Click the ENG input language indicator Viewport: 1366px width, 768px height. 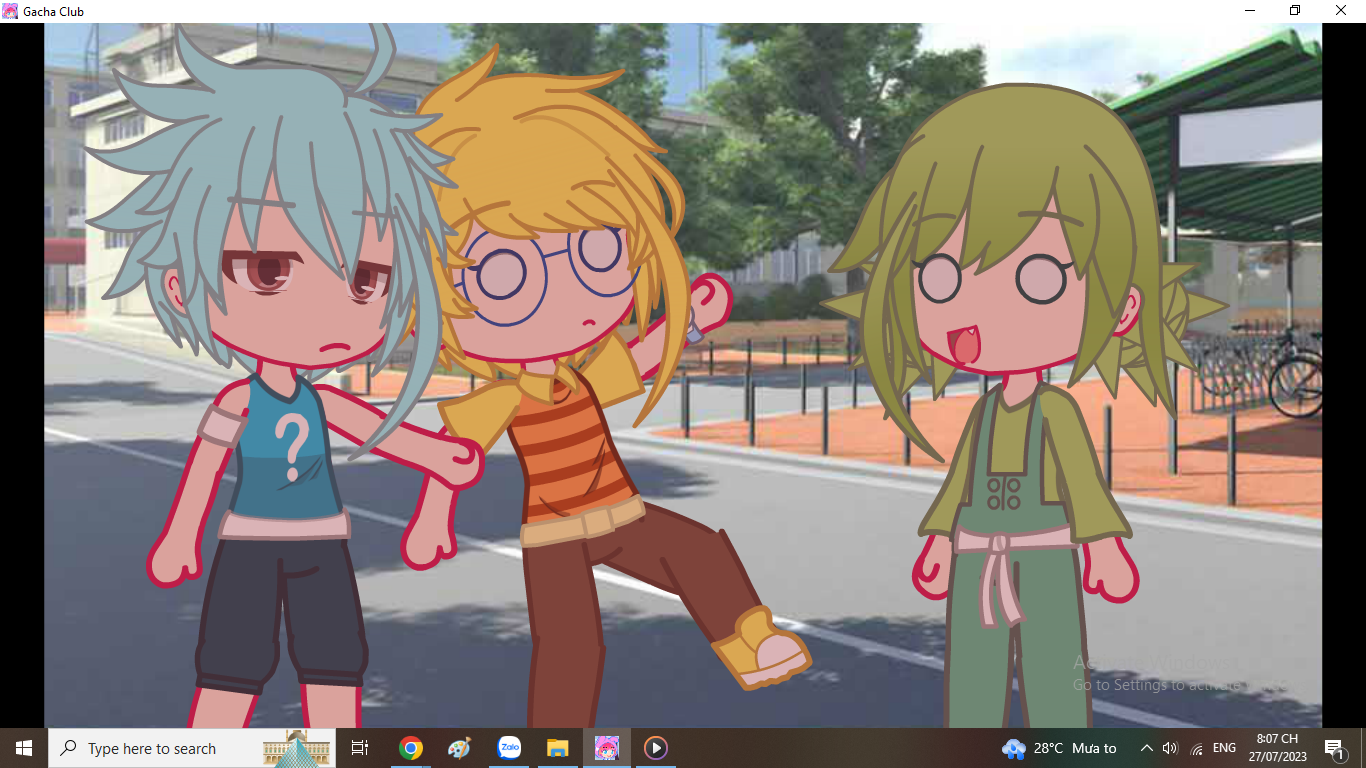(1224, 748)
